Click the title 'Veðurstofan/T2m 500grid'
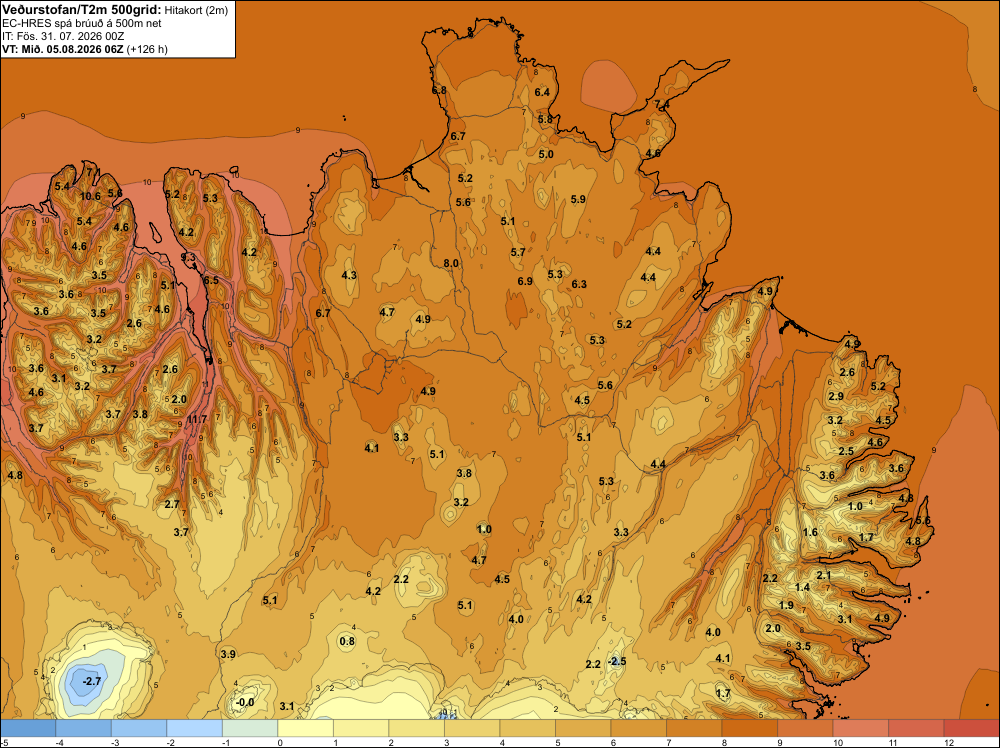 [82, 10]
